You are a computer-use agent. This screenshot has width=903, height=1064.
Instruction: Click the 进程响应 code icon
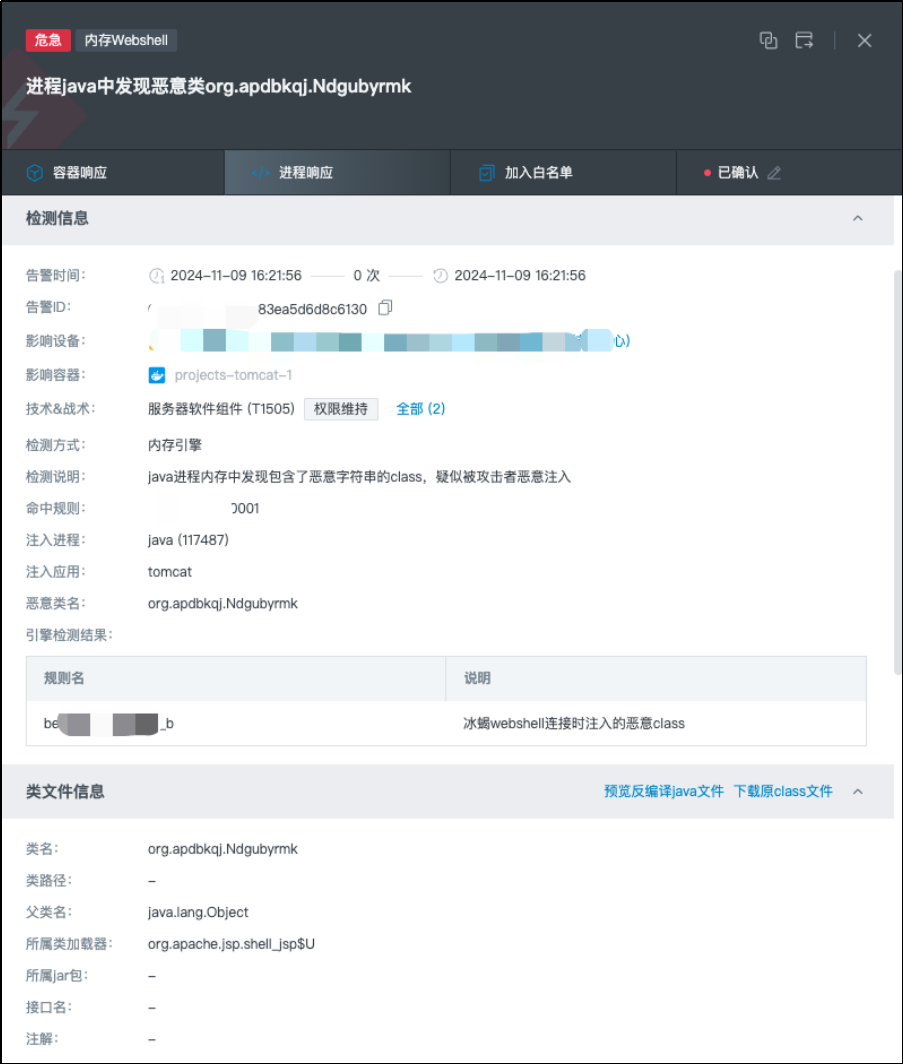(x=261, y=172)
